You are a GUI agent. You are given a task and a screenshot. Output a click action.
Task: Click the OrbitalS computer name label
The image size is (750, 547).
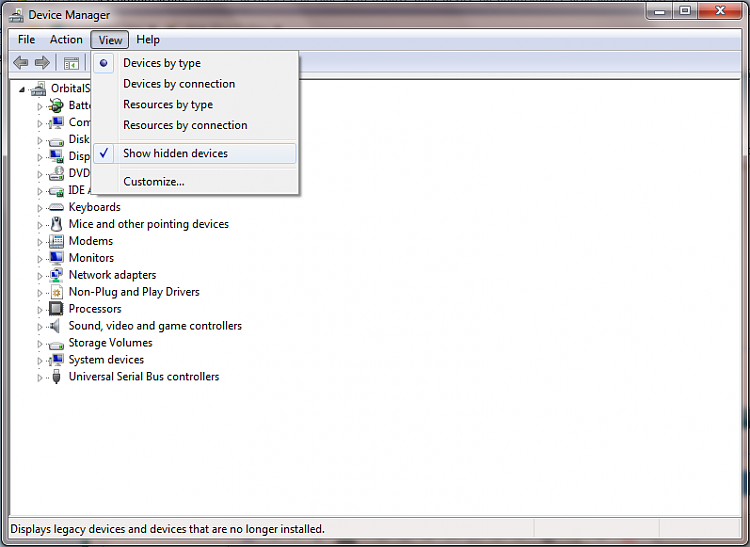tap(70, 88)
